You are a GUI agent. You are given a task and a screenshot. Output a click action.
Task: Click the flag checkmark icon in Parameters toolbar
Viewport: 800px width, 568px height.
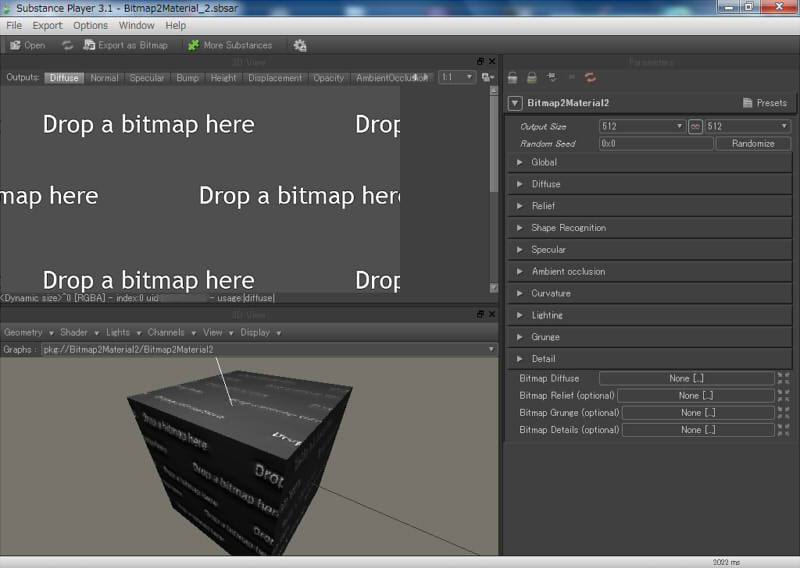pos(552,78)
